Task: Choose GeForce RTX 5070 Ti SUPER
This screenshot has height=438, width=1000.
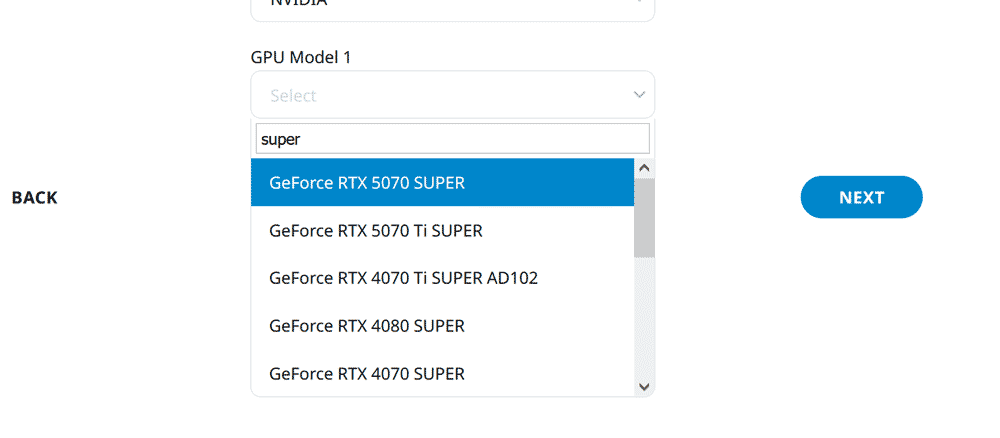Action: [376, 231]
